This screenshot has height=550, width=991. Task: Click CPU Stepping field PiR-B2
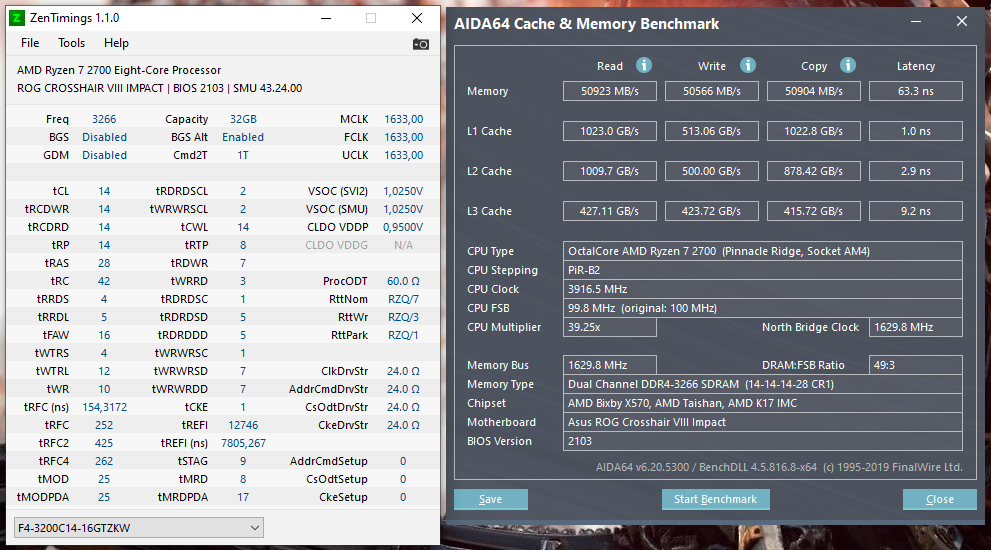pos(763,270)
